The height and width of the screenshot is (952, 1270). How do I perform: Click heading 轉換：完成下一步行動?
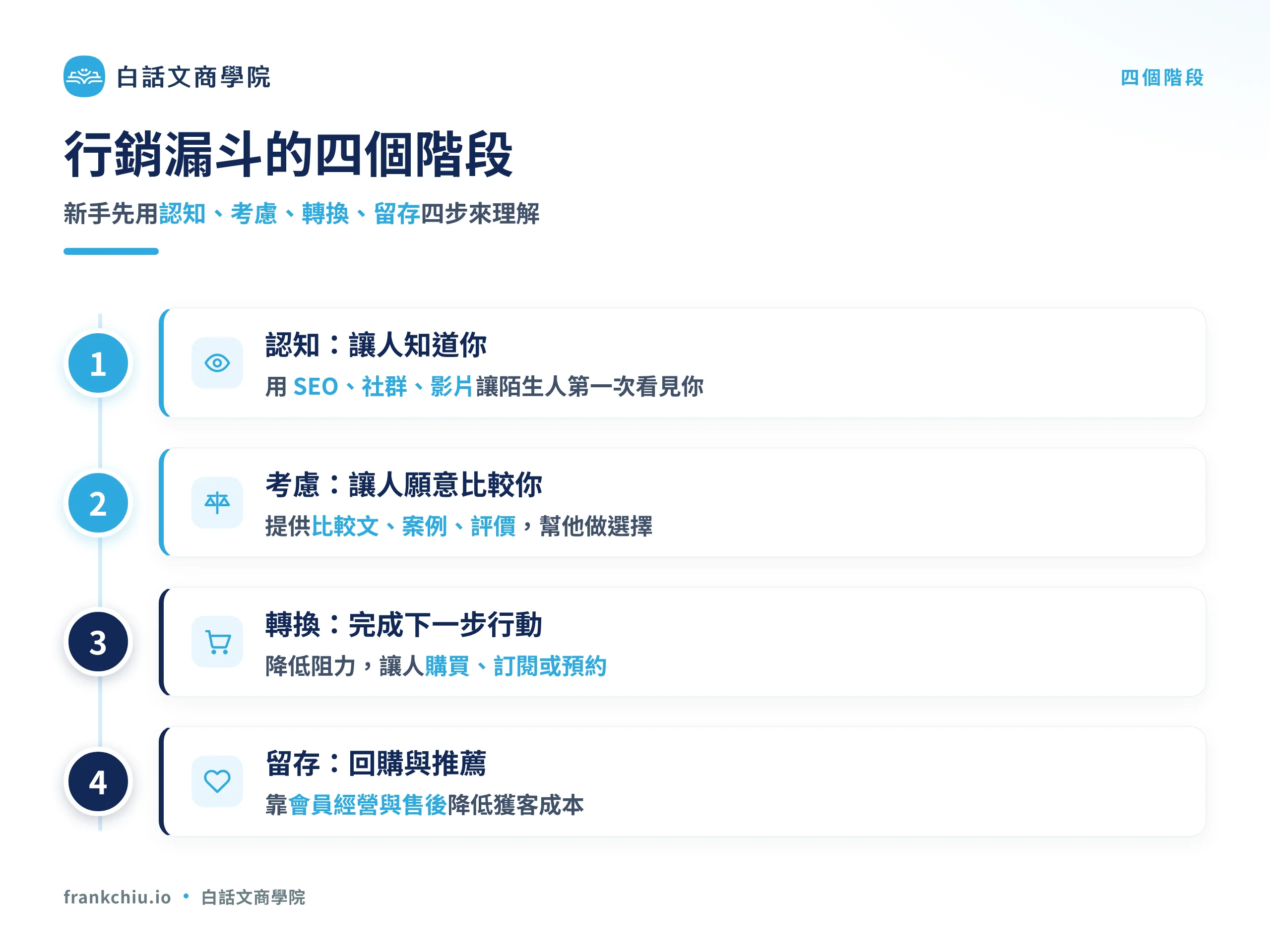tap(404, 624)
